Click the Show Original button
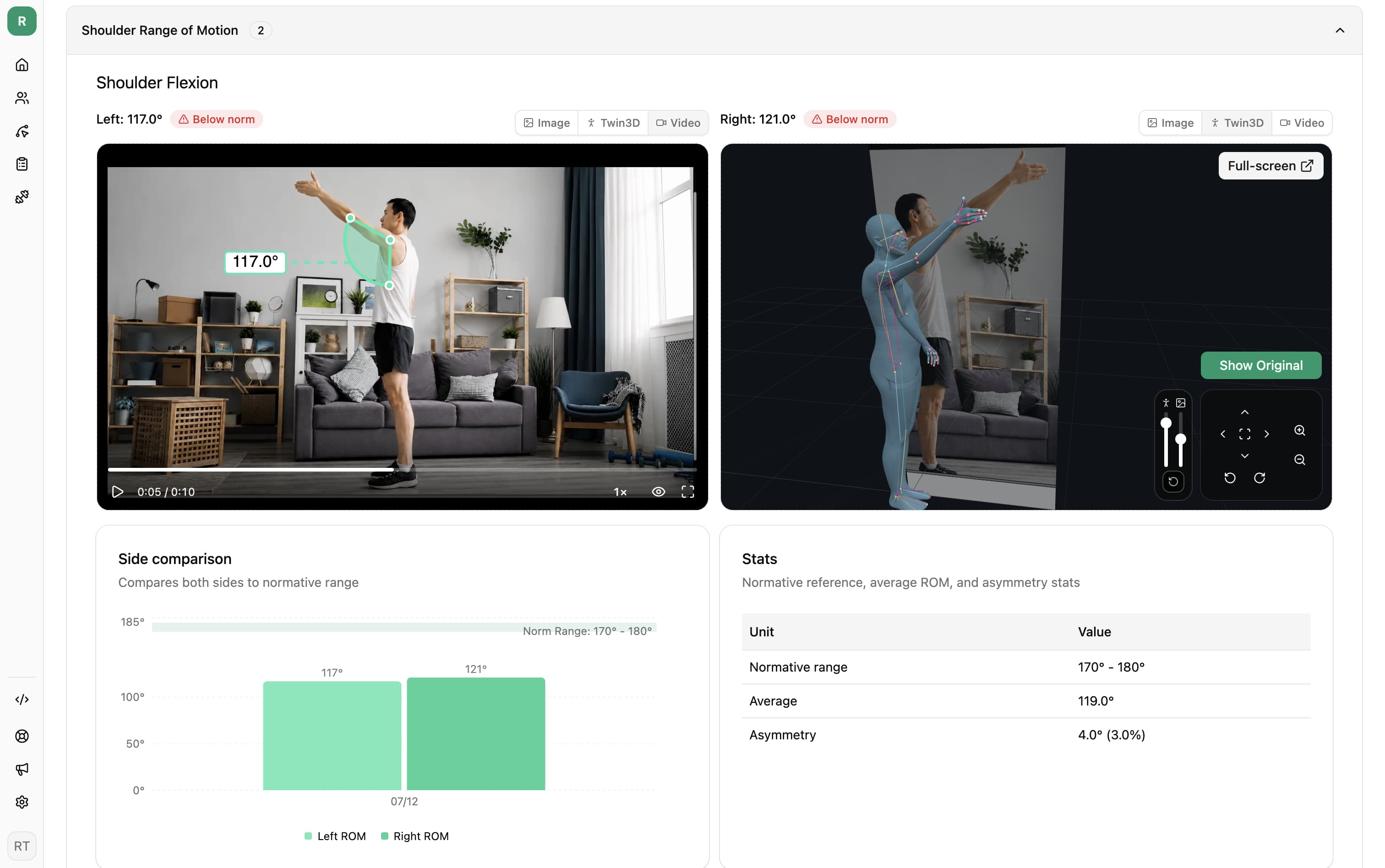The image size is (1385, 868). click(1261, 365)
